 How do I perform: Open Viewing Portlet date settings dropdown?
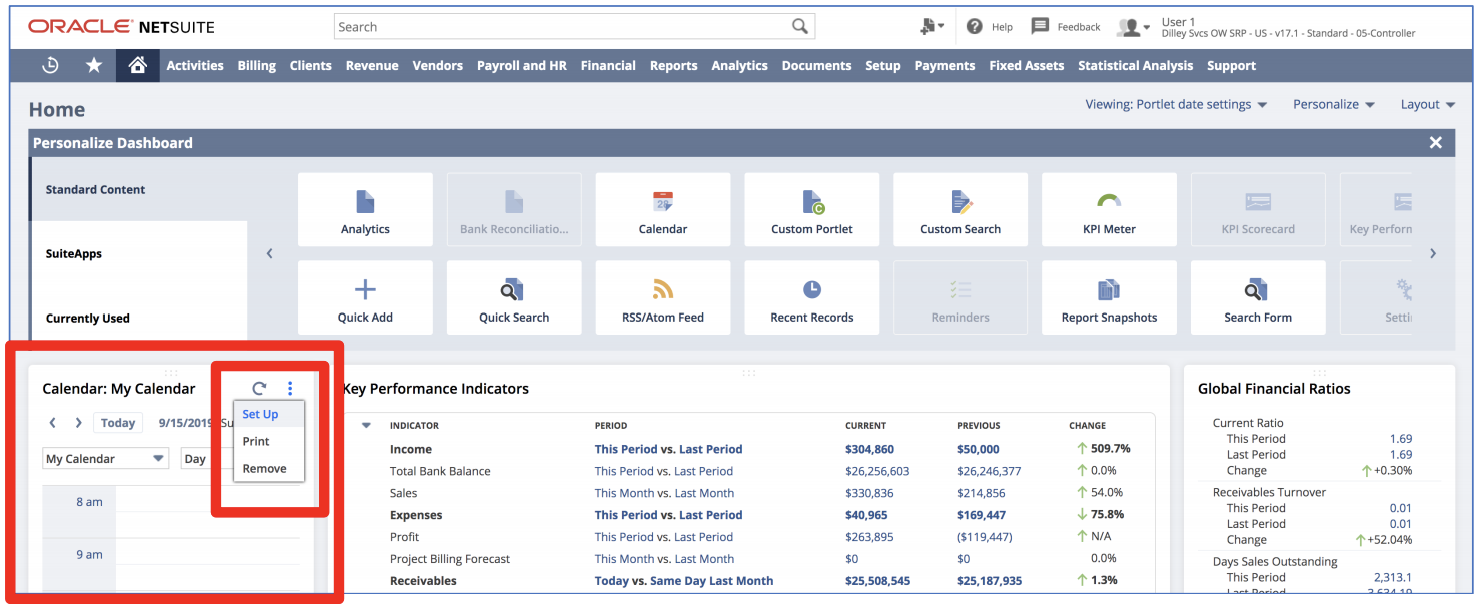tap(1176, 104)
